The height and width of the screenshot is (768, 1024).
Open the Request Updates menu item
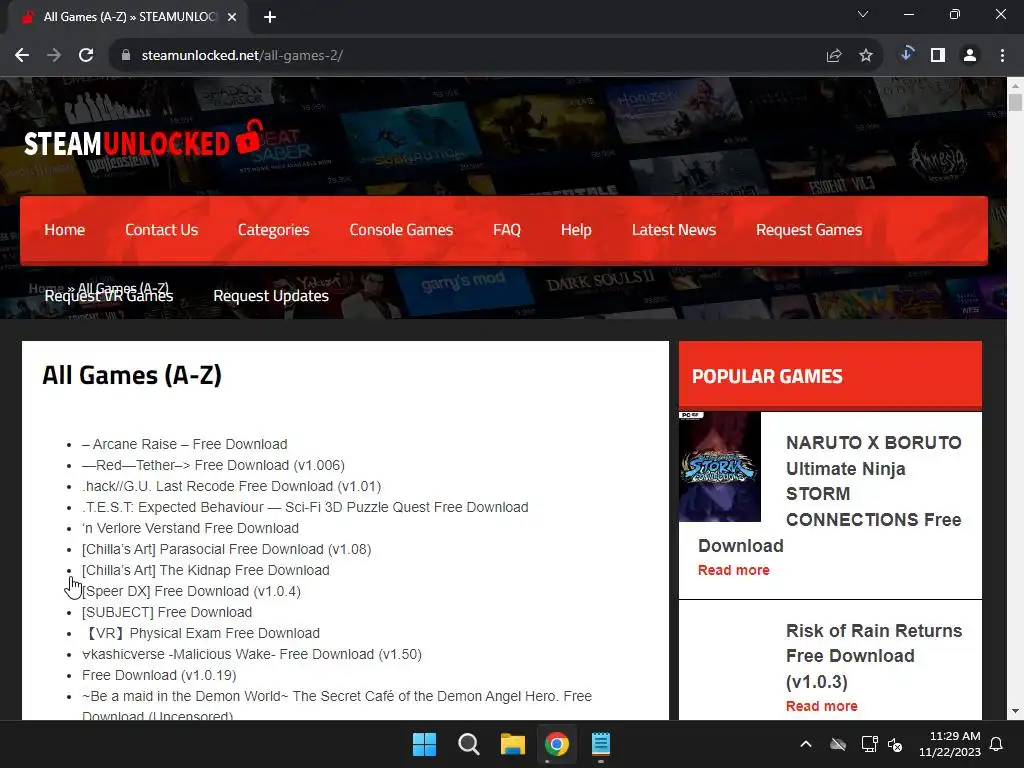pyautogui.click(x=271, y=296)
